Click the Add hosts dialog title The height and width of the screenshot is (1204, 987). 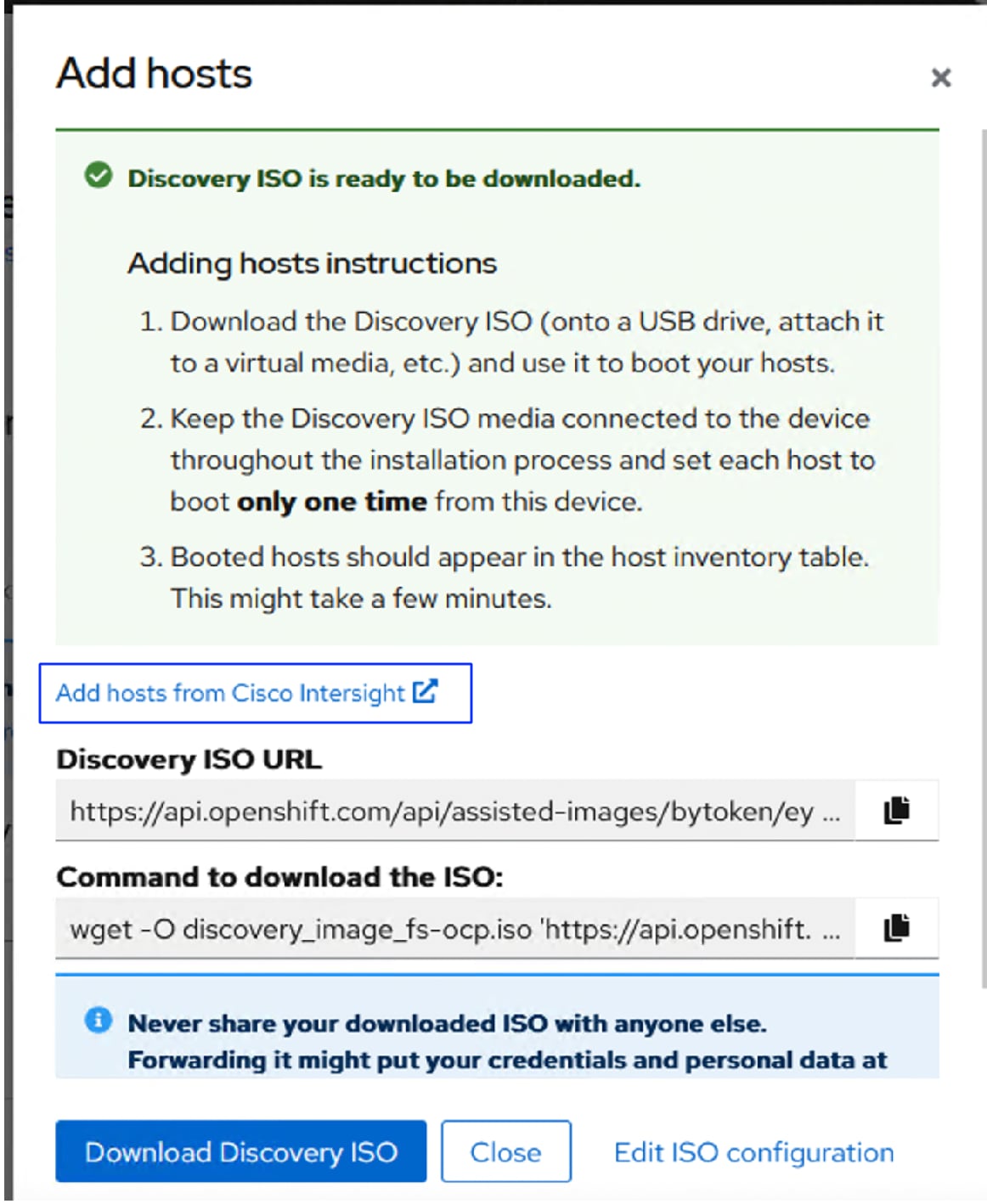[153, 74]
